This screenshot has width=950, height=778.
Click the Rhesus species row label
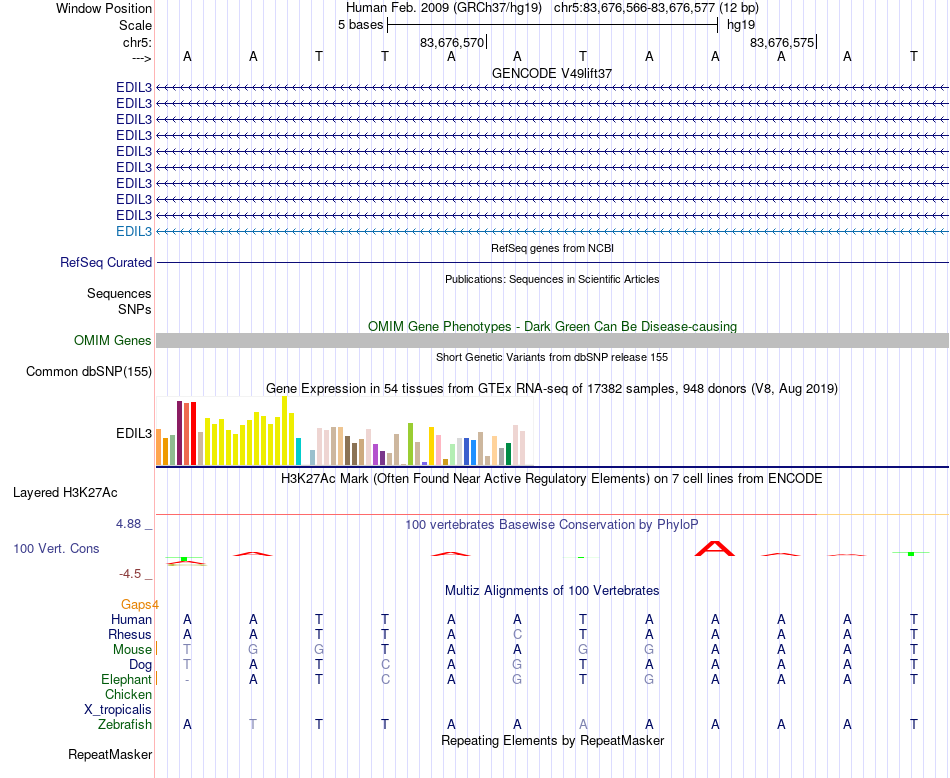point(130,634)
